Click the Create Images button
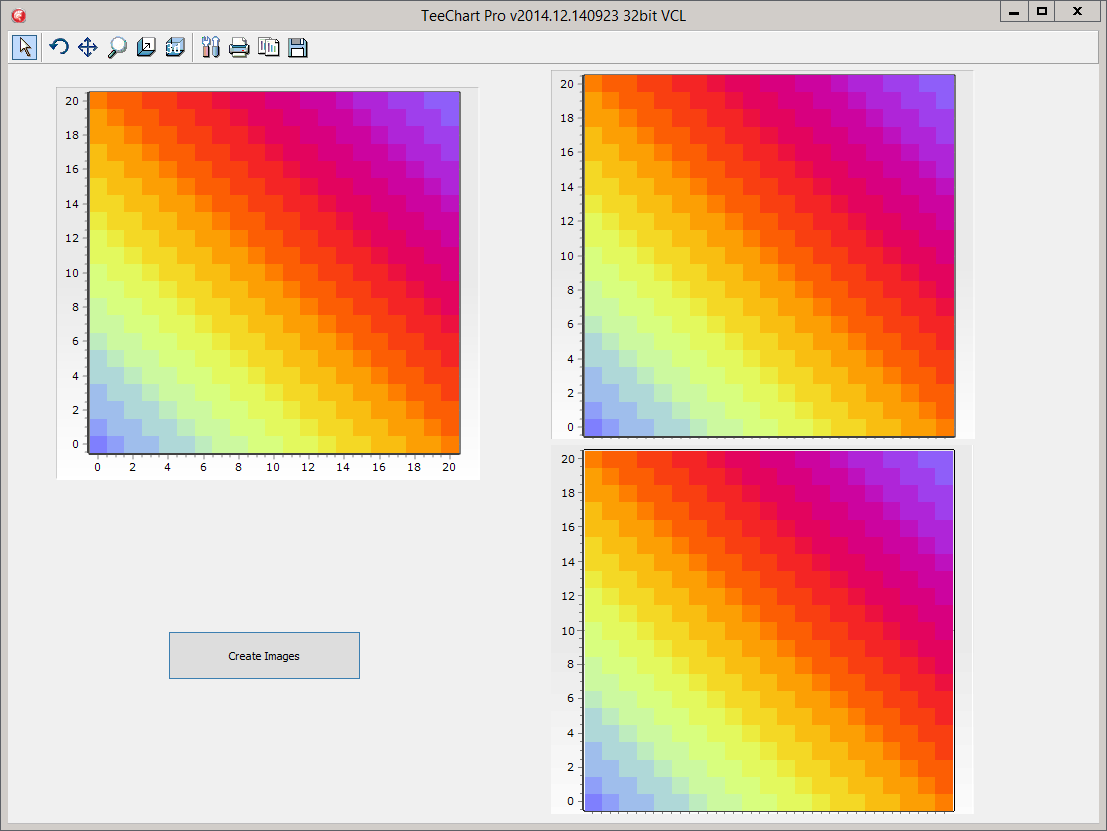 pyautogui.click(x=264, y=656)
